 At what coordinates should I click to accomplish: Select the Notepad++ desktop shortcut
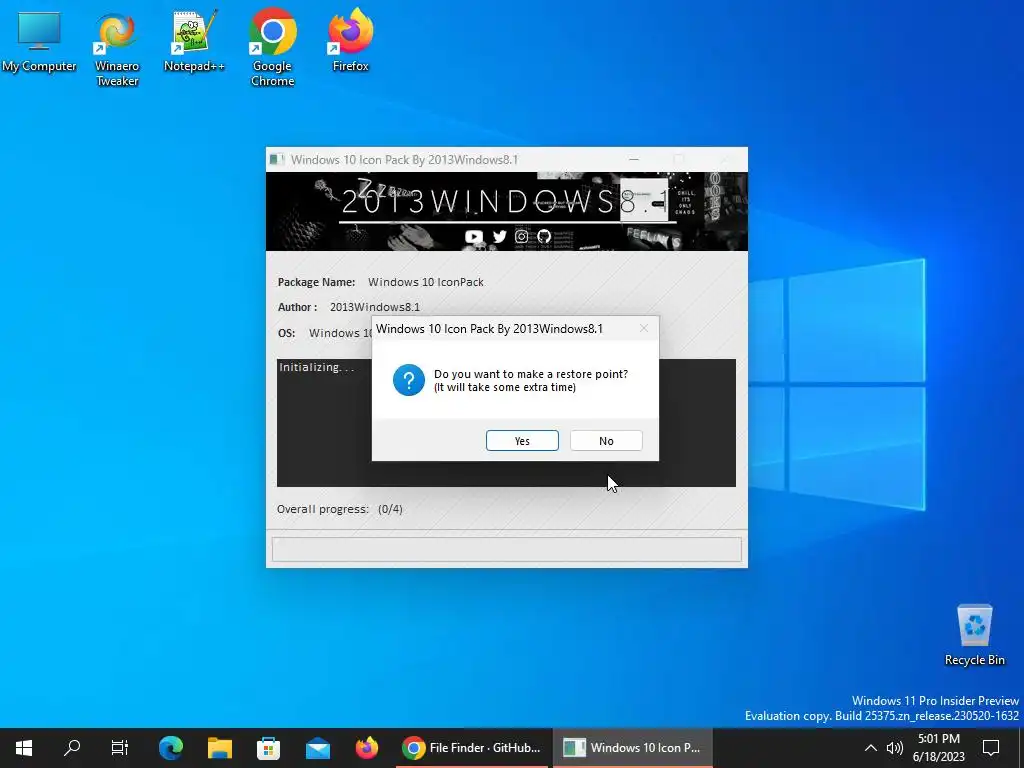(x=194, y=41)
